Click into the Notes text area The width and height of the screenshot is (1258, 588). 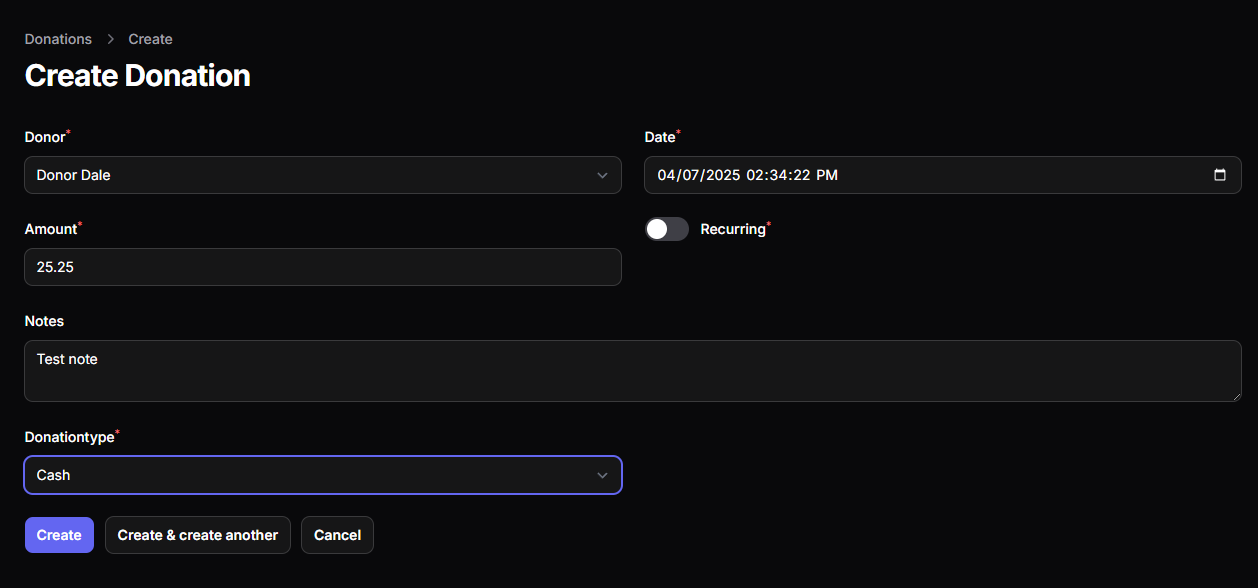coord(632,371)
